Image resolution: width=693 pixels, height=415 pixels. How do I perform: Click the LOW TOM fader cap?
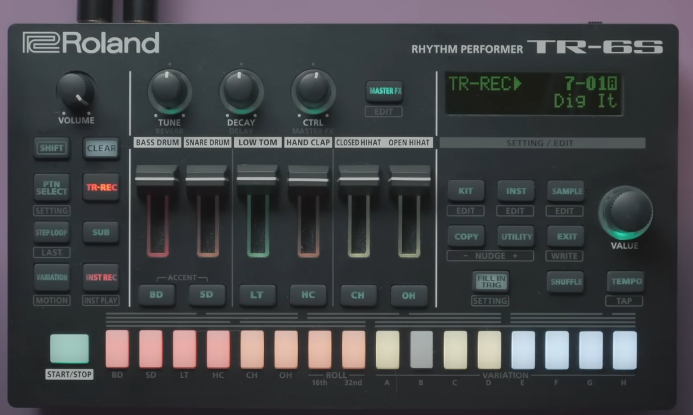tap(257, 177)
